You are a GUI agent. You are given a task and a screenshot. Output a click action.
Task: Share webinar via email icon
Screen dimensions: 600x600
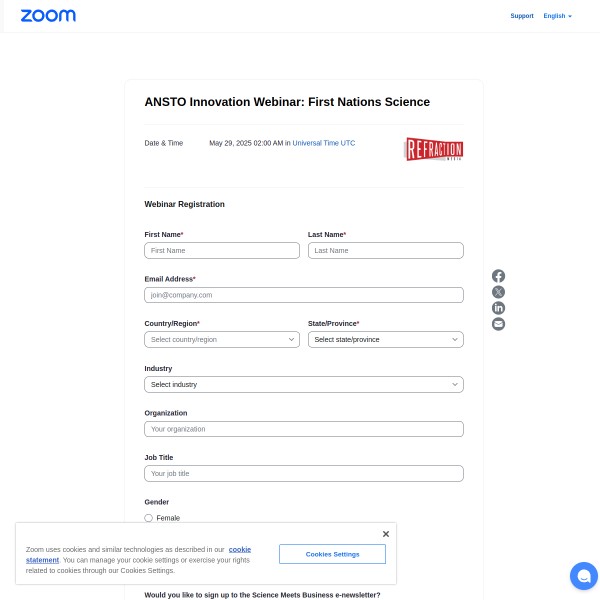pyautogui.click(x=498, y=324)
